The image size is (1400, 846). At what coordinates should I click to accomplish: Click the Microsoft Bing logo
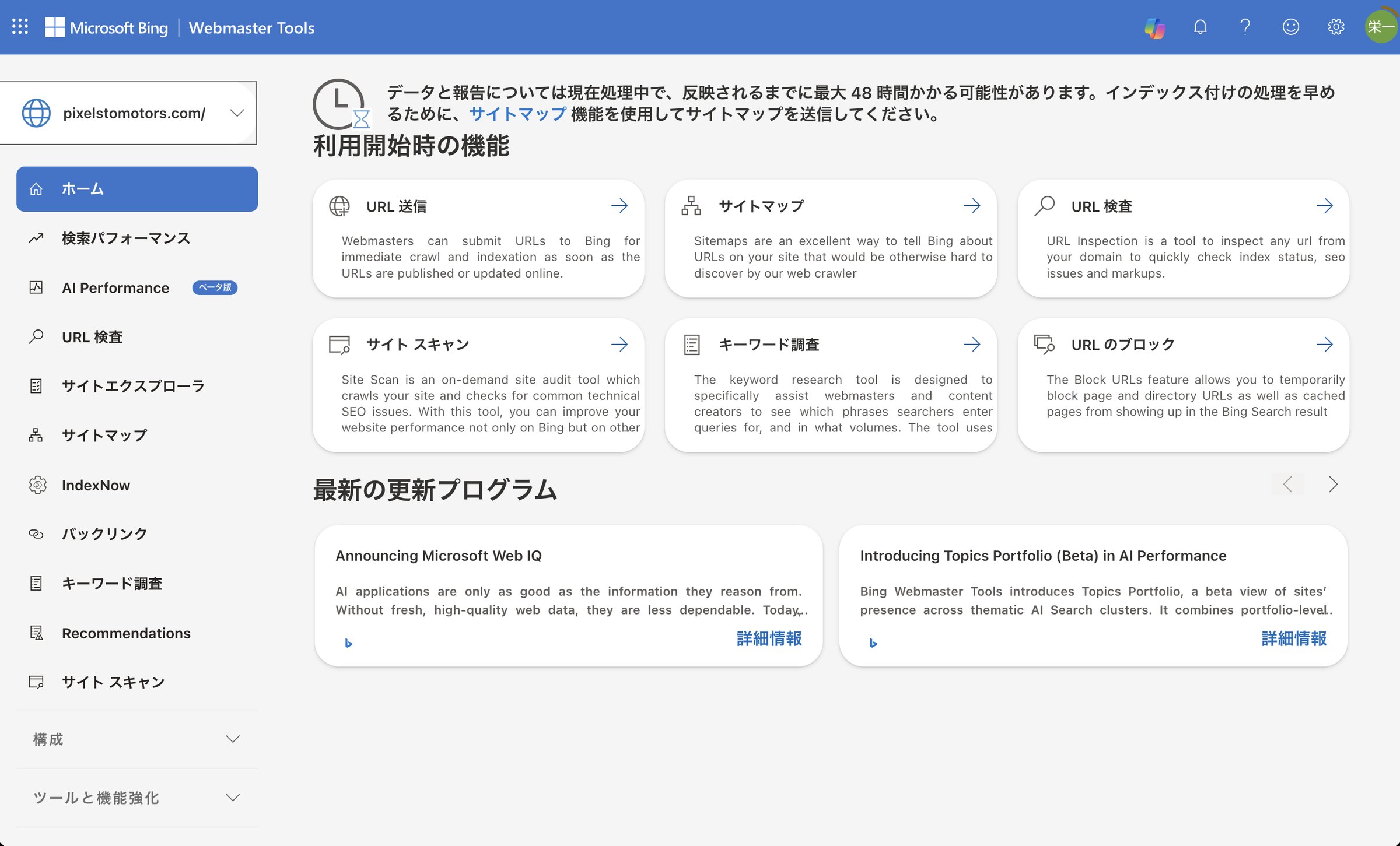click(x=107, y=27)
